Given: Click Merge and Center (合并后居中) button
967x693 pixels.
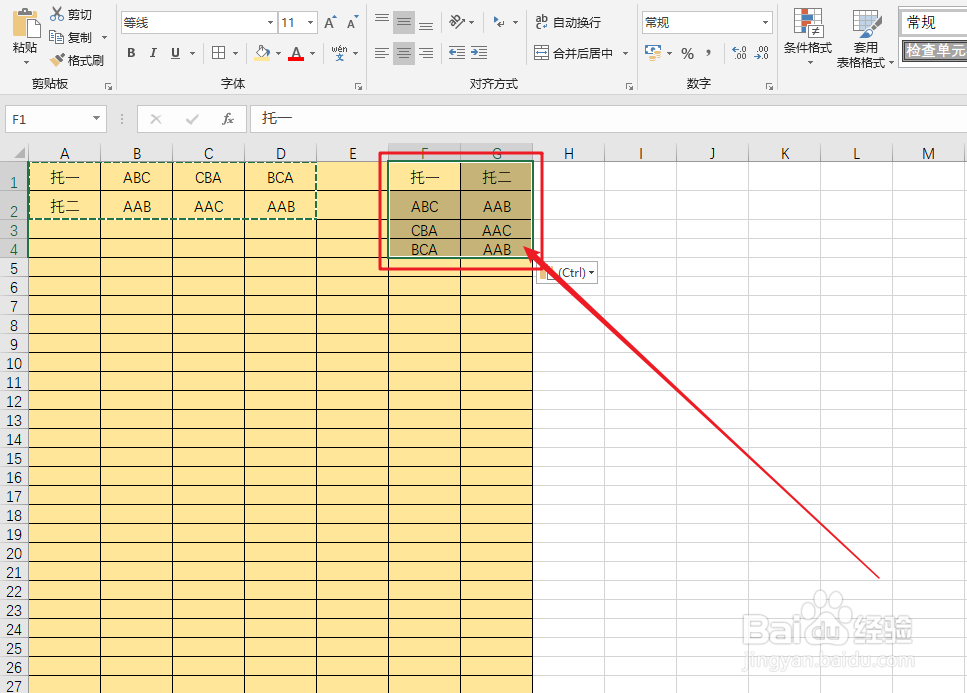Looking at the screenshot, I should pos(574,53).
